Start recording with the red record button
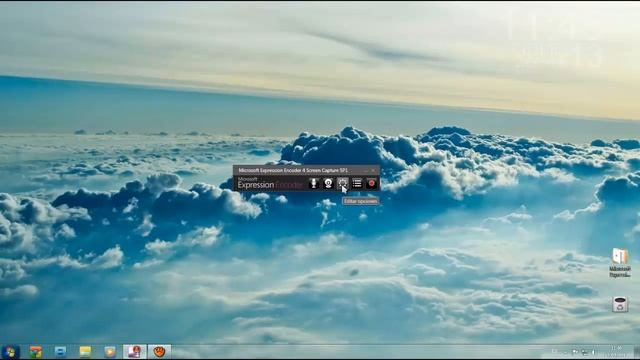Viewport: 640px width, 360px height. tap(371, 183)
